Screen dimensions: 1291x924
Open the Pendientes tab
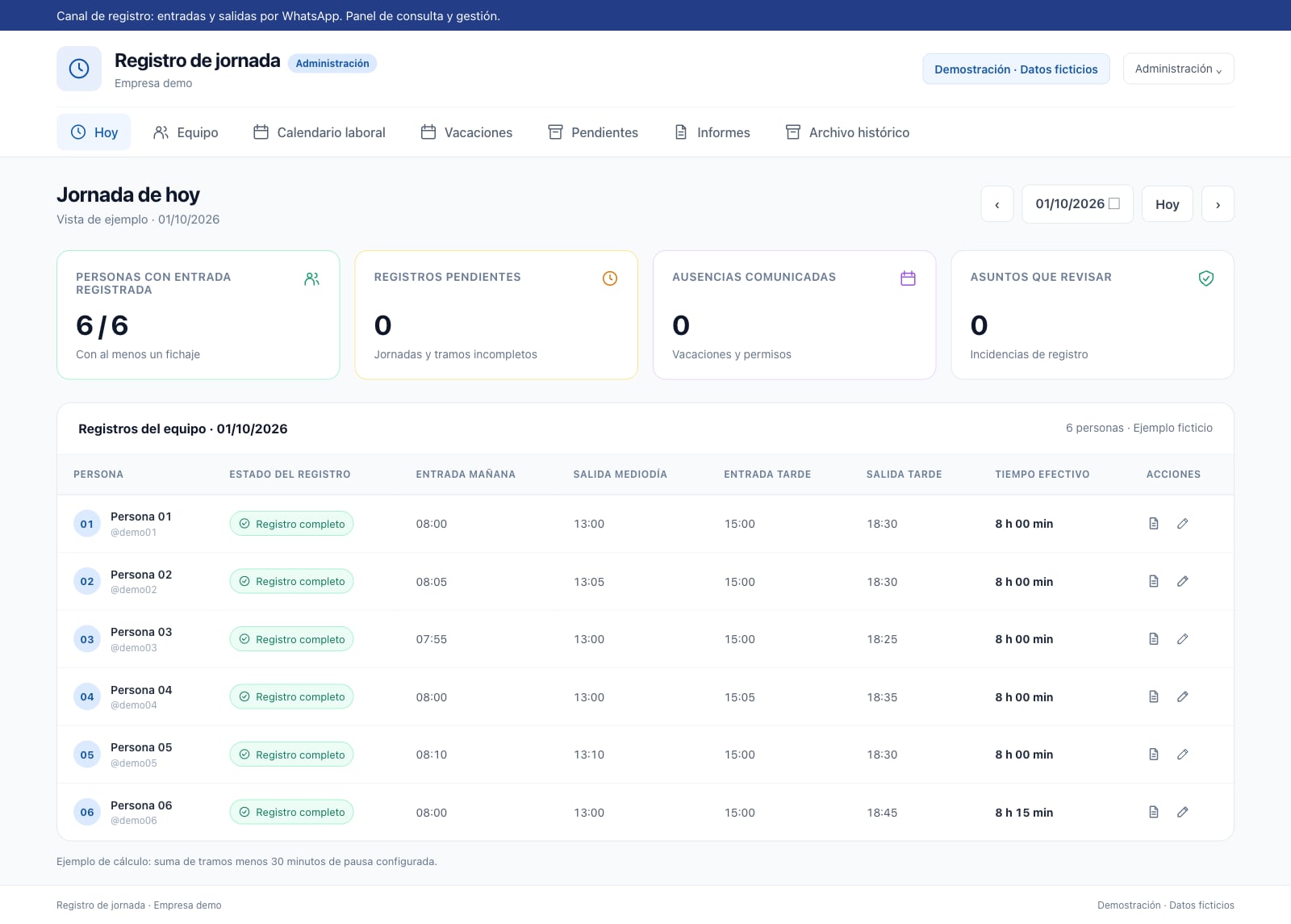[x=593, y=132]
